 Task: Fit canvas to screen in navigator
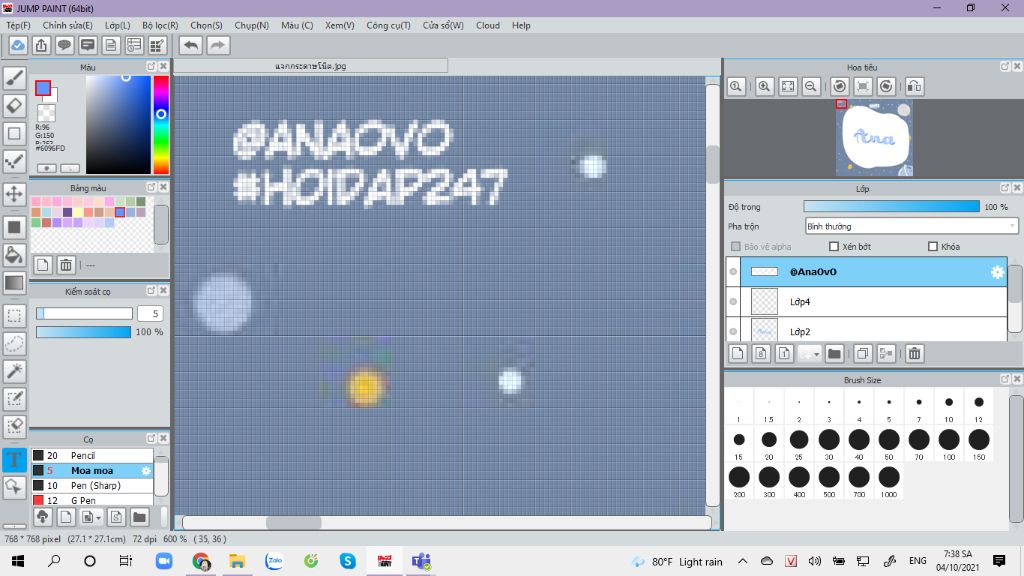pos(788,86)
